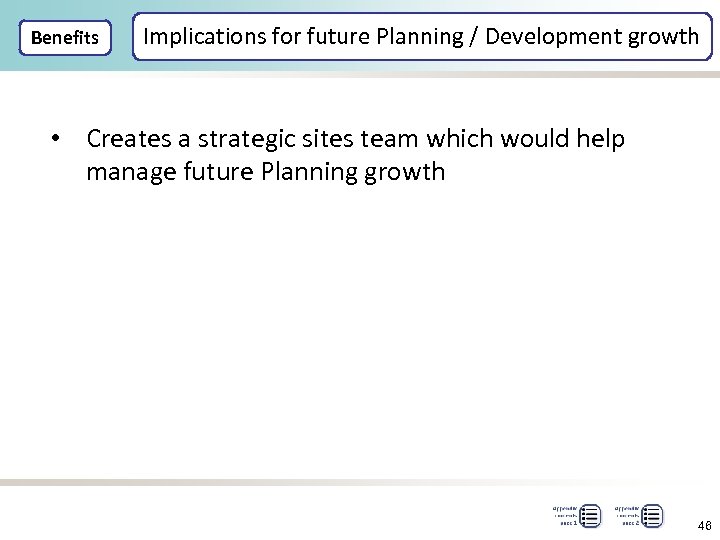Open the appendix contents section 1 icon
The width and height of the screenshot is (720, 540).
click(x=590, y=516)
